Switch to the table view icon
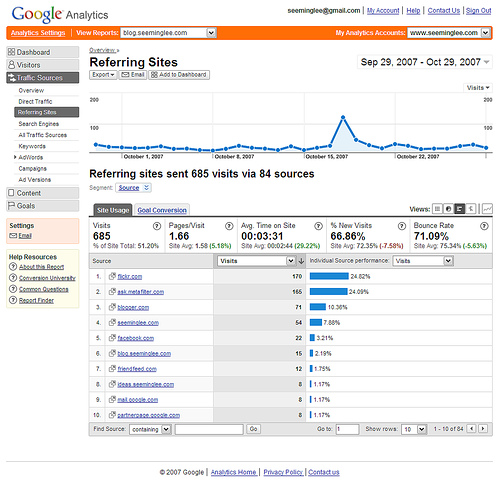This screenshot has height=500, width=499. coord(437,209)
